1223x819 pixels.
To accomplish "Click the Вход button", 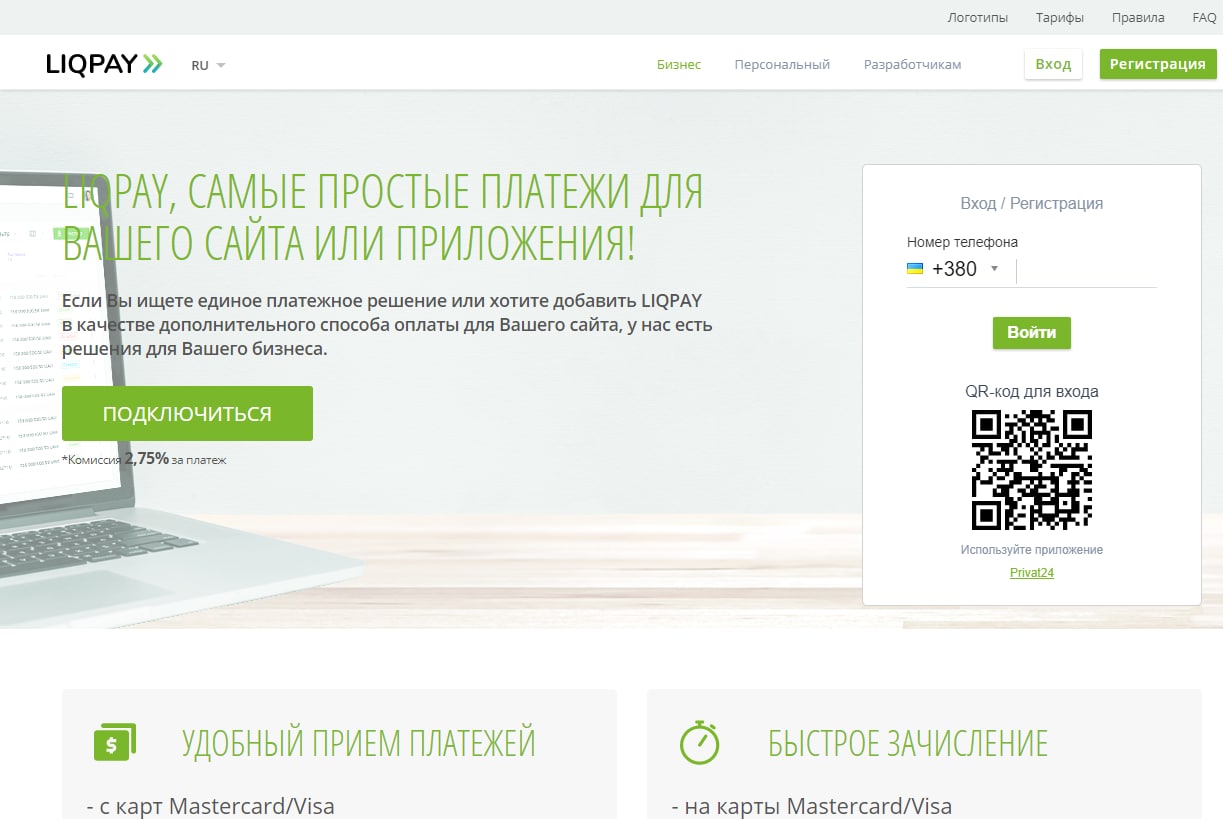I will coord(1053,64).
